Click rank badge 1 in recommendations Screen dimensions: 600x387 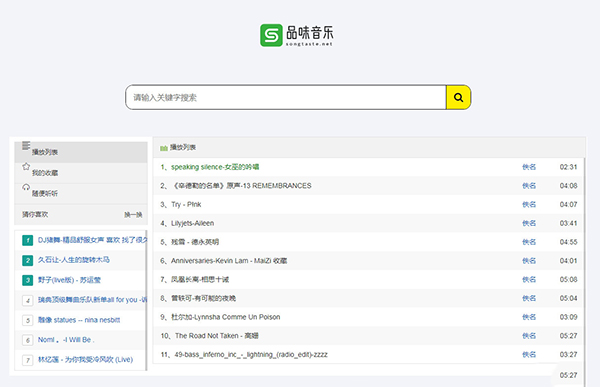tap(28, 240)
